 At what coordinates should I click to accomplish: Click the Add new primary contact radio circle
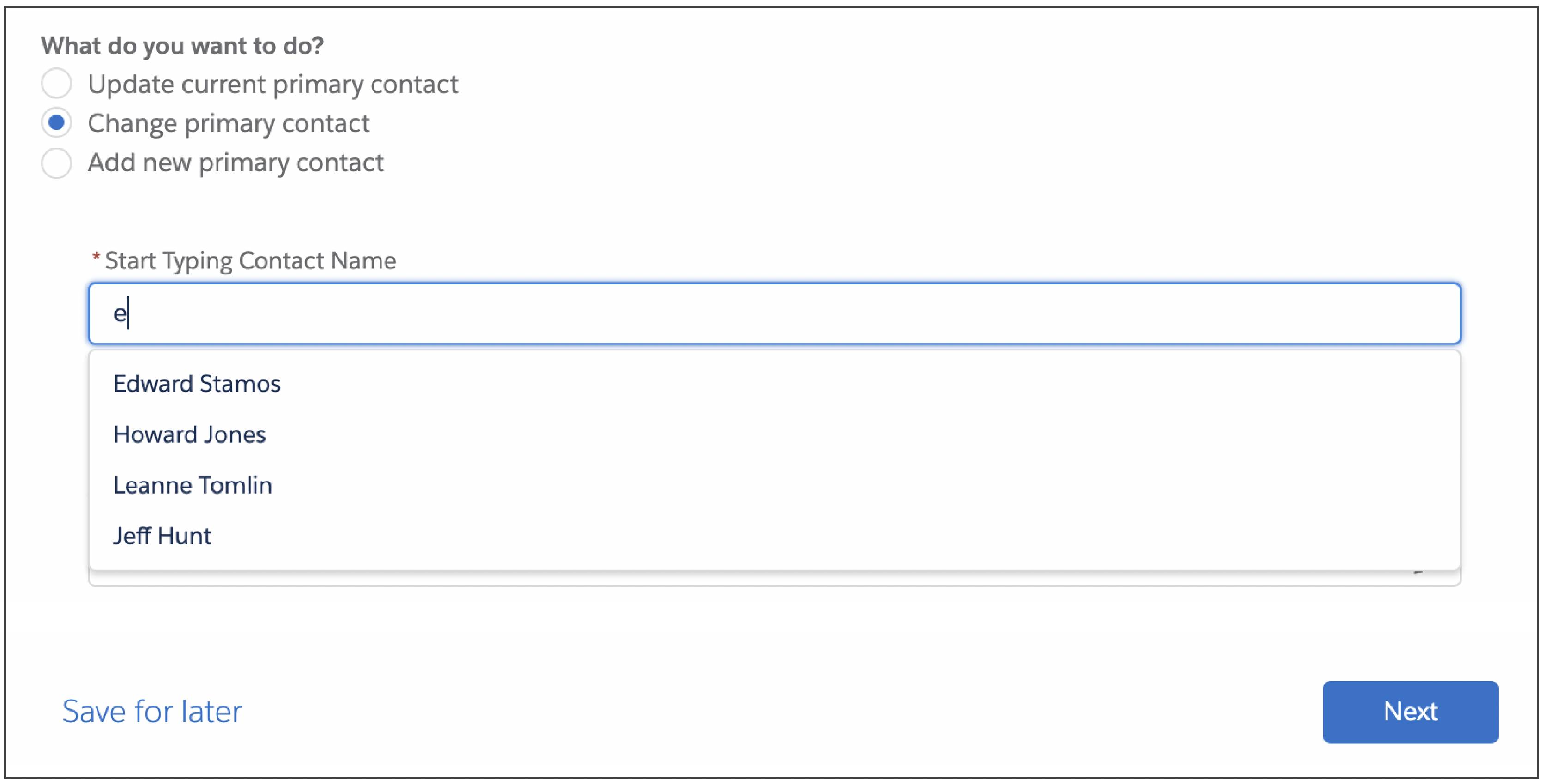pos(57,163)
